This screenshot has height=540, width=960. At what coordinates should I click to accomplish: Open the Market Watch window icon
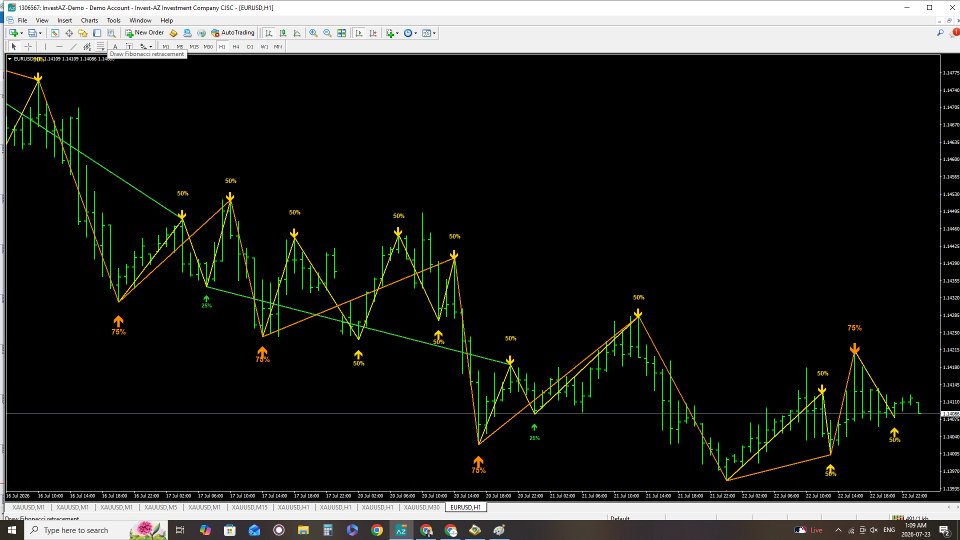point(54,33)
